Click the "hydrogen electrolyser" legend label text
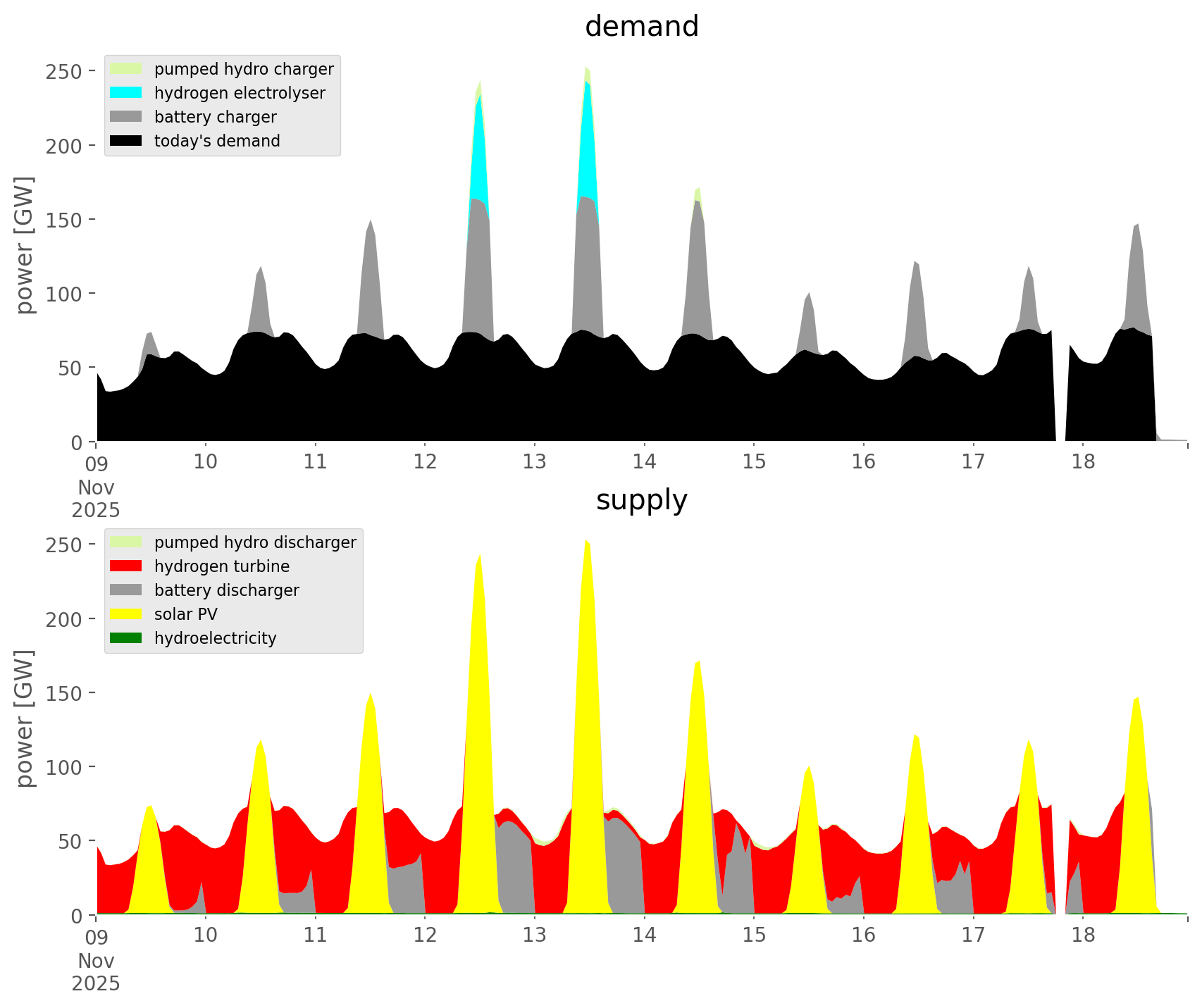Image resolution: width=1202 pixels, height=1008 pixels. tap(240, 93)
